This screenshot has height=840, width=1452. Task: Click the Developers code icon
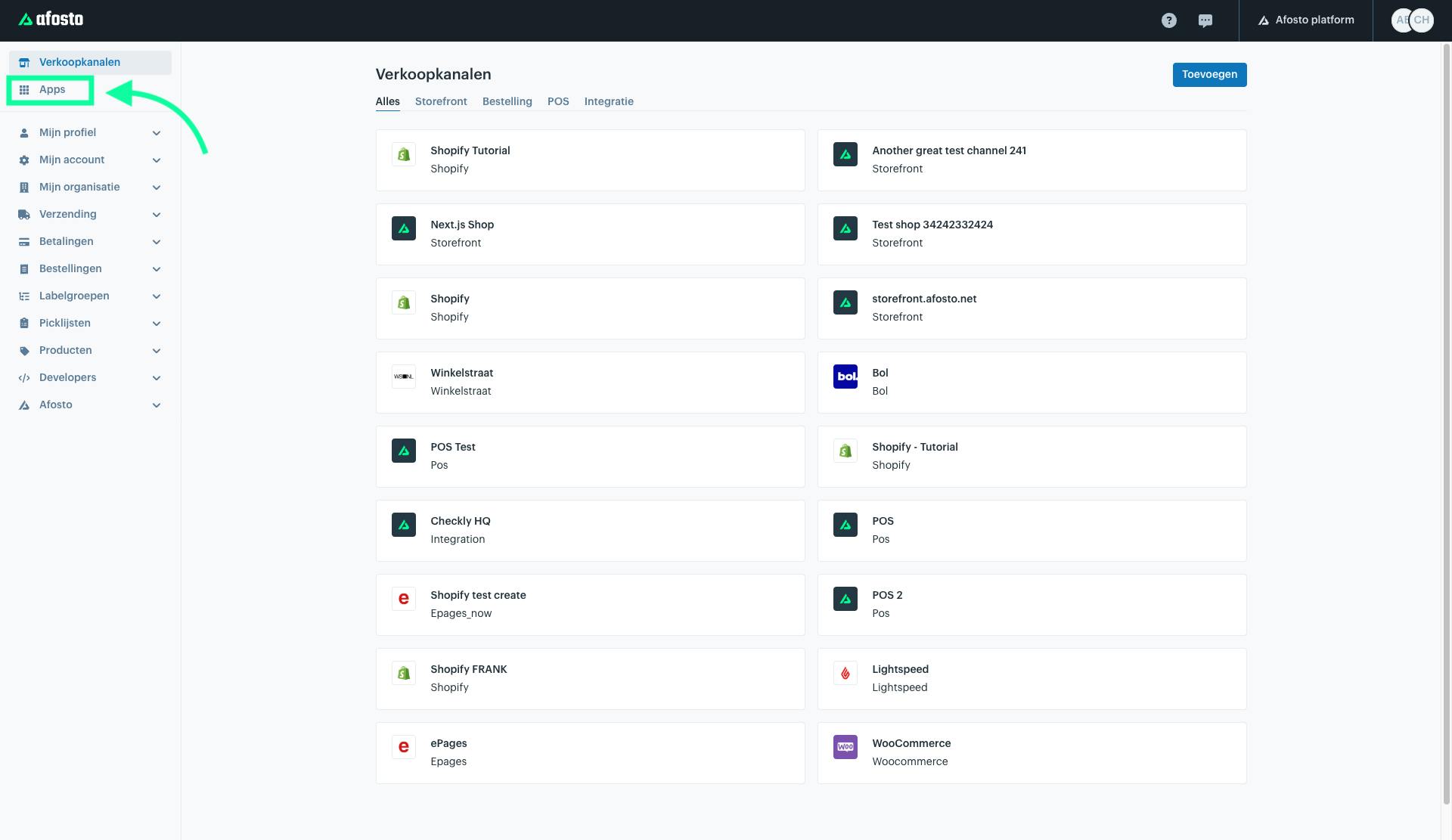point(24,378)
